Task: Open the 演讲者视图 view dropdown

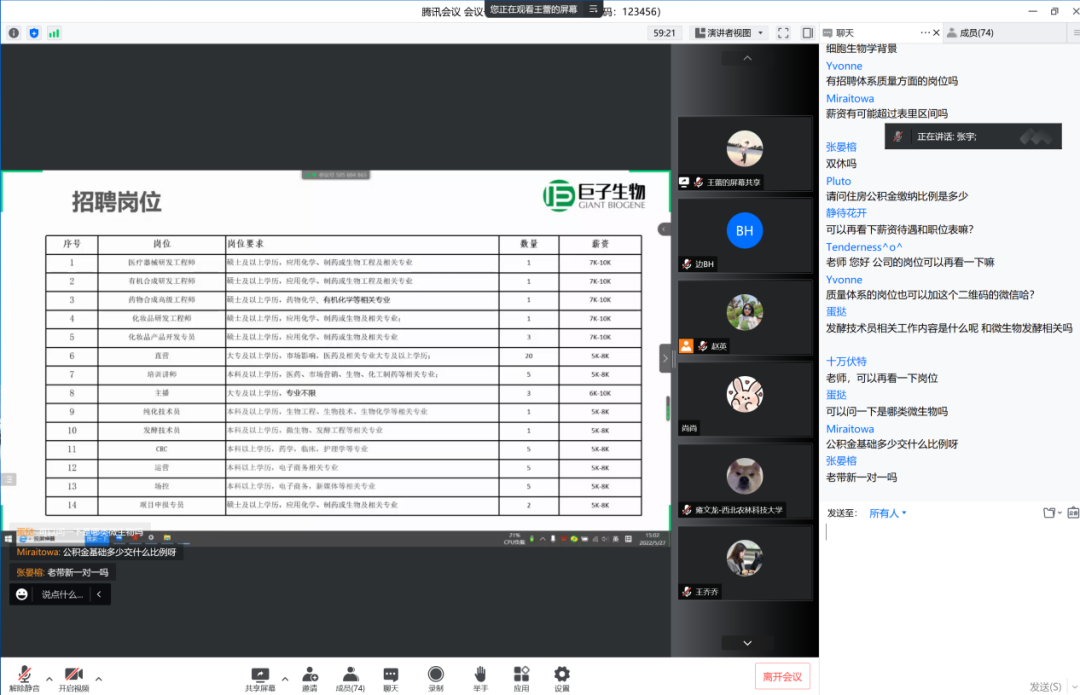Action: 729,33
